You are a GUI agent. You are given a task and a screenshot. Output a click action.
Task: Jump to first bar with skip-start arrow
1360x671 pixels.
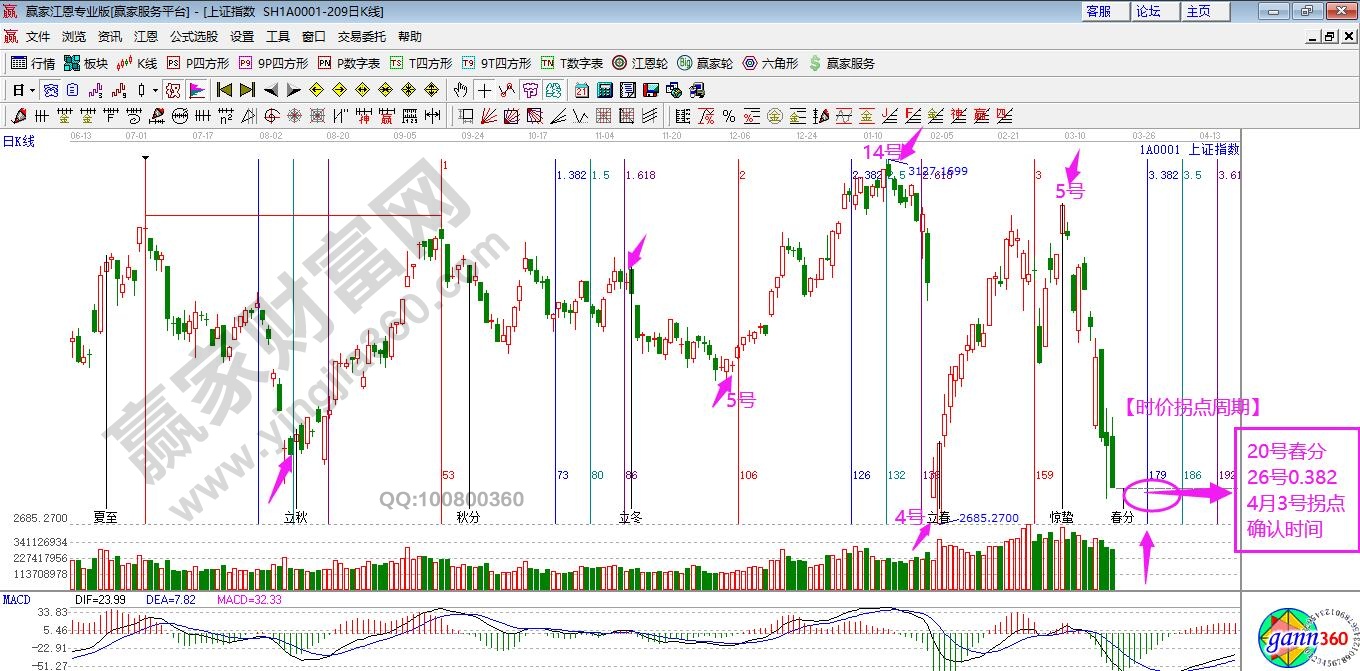pos(224,90)
